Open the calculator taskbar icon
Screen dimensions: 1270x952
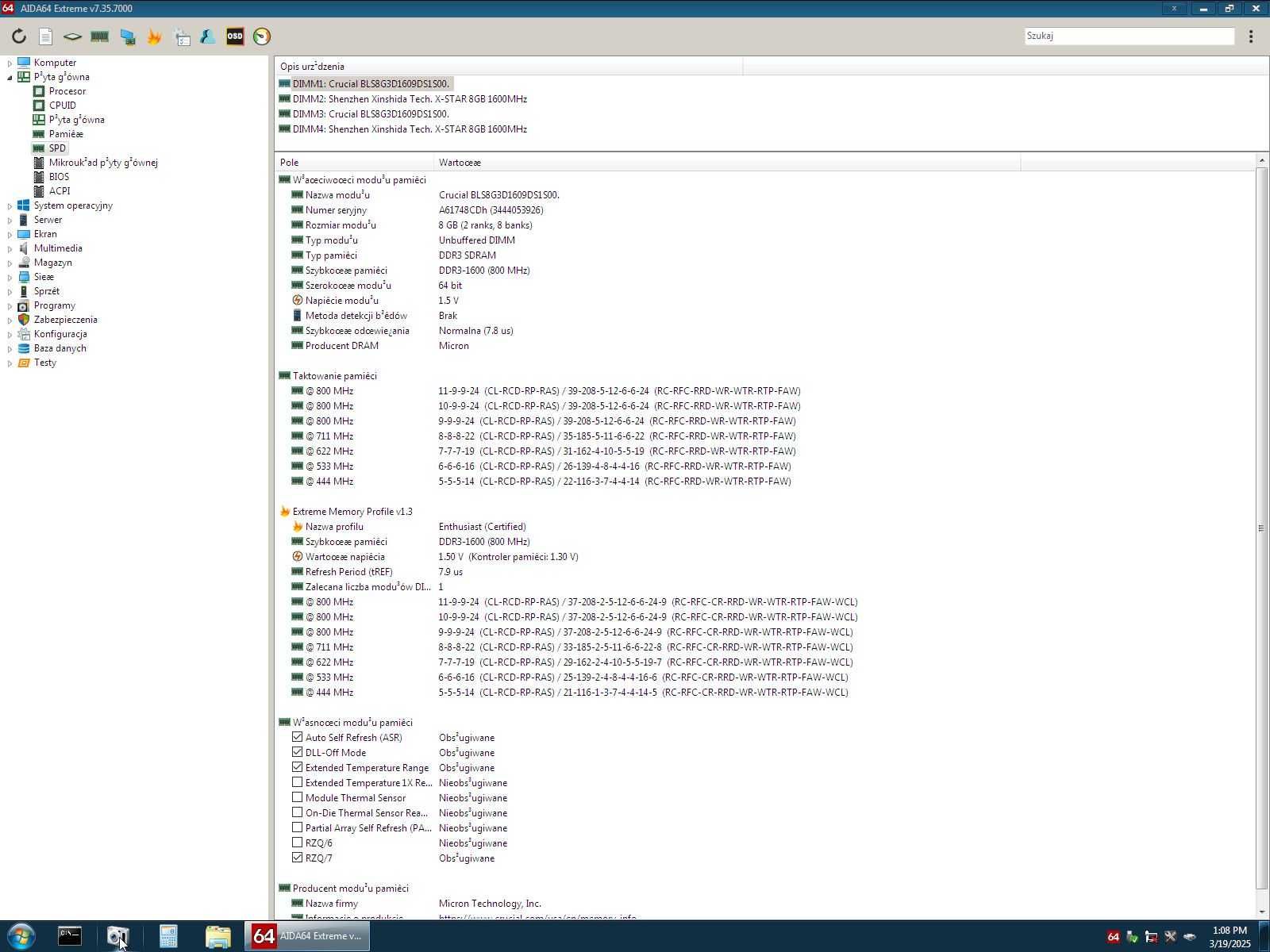[x=168, y=937]
